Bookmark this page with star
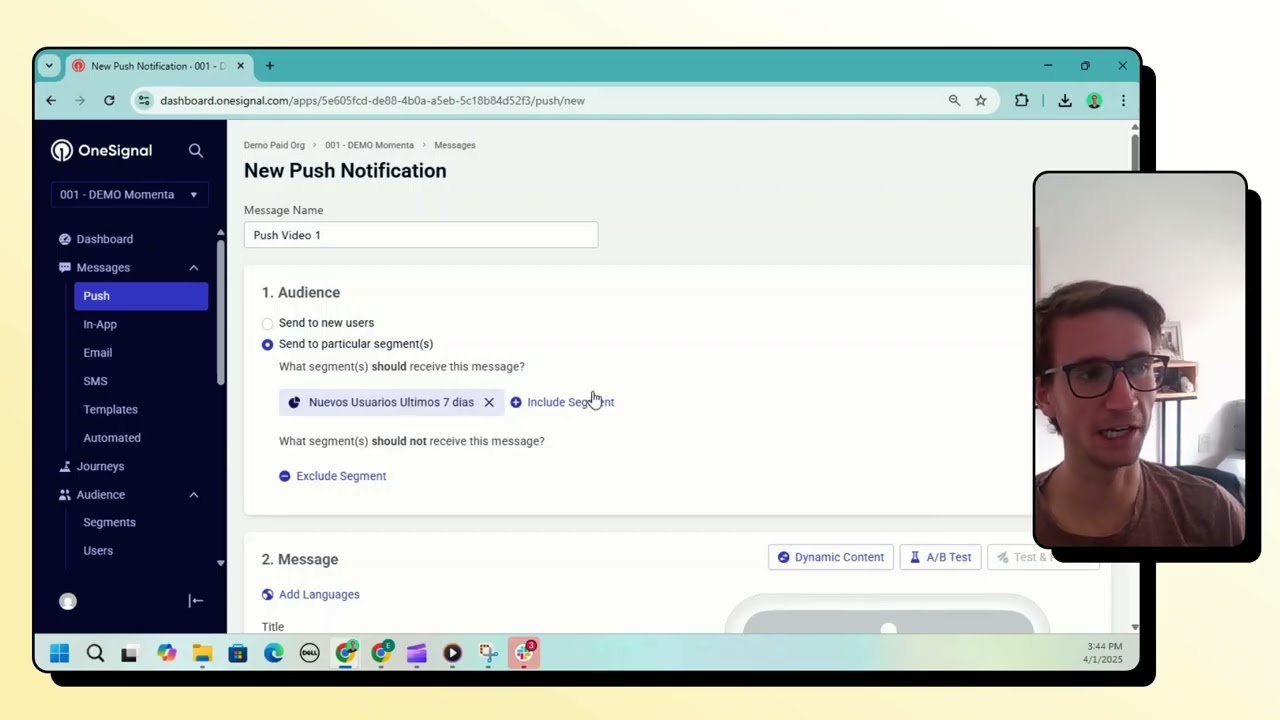 click(981, 100)
